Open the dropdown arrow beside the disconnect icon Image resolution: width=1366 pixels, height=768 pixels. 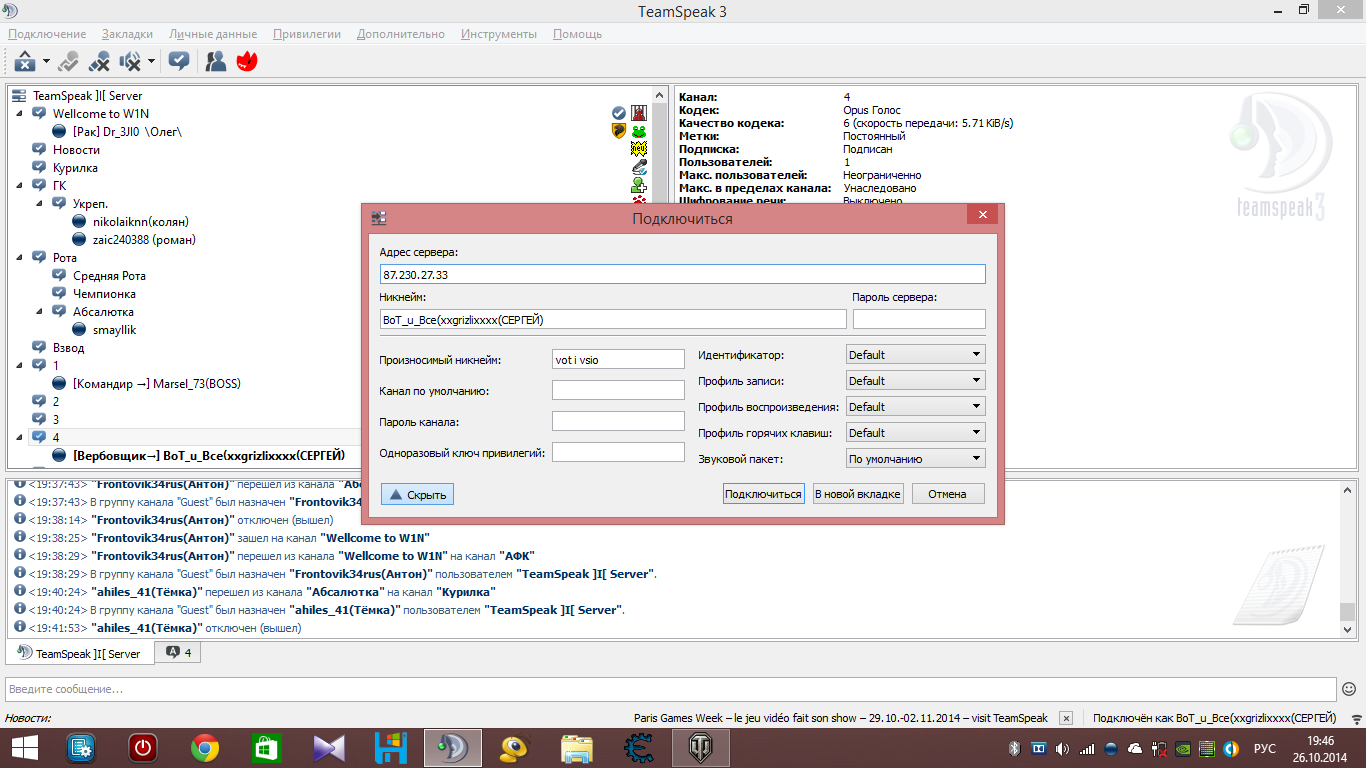click(x=46, y=61)
